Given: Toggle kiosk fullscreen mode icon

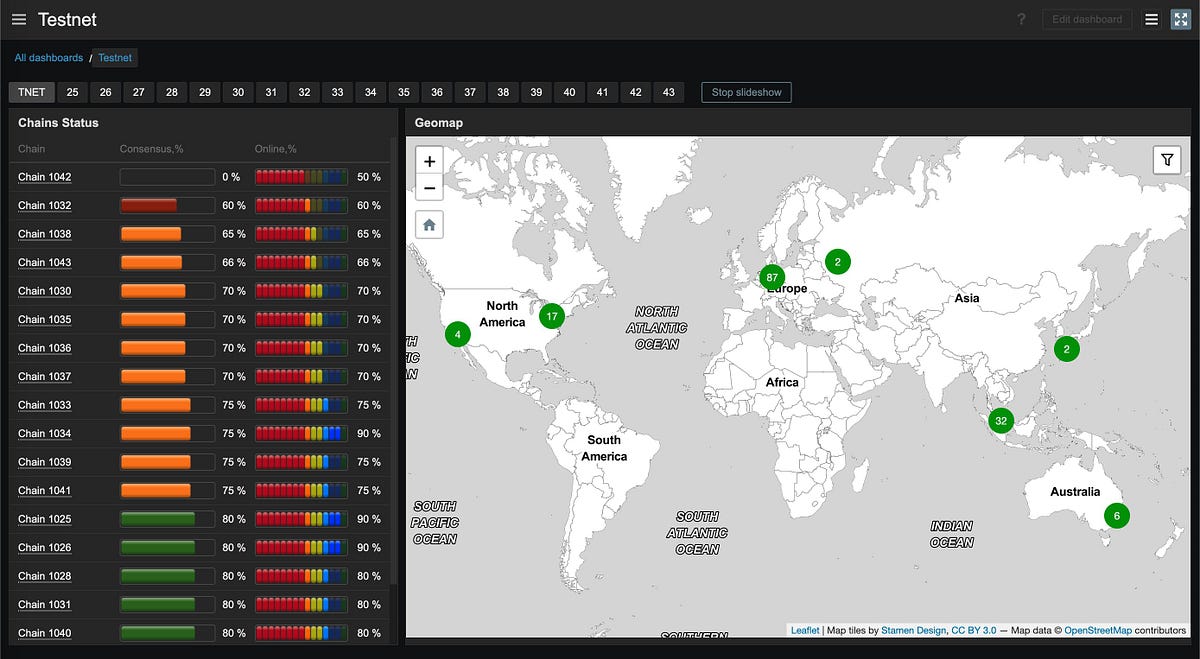Looking at the screenshot, I should (x=1180, y=20).
